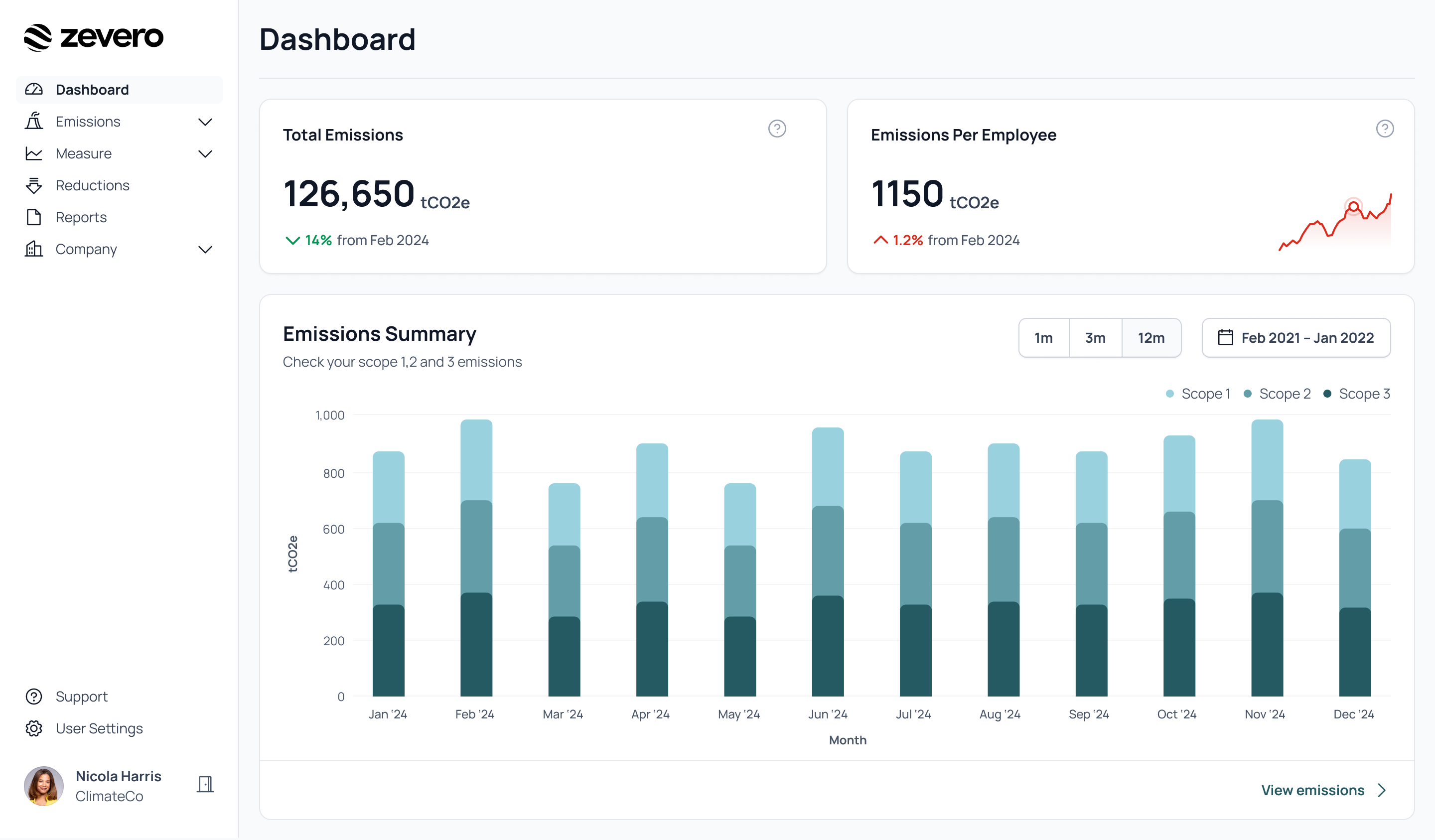Open Measure via its chart icon

(x=34, y=153)
